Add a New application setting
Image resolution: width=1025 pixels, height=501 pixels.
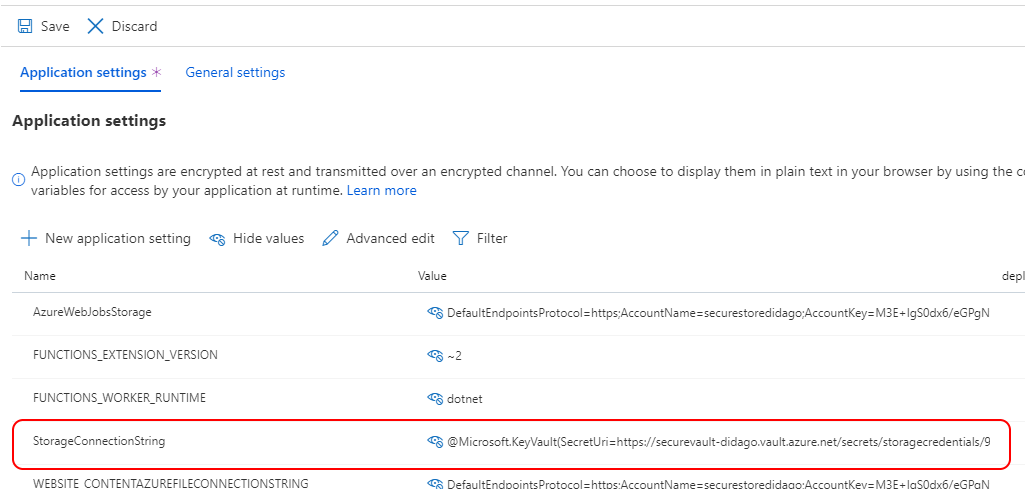click(106, 238)
